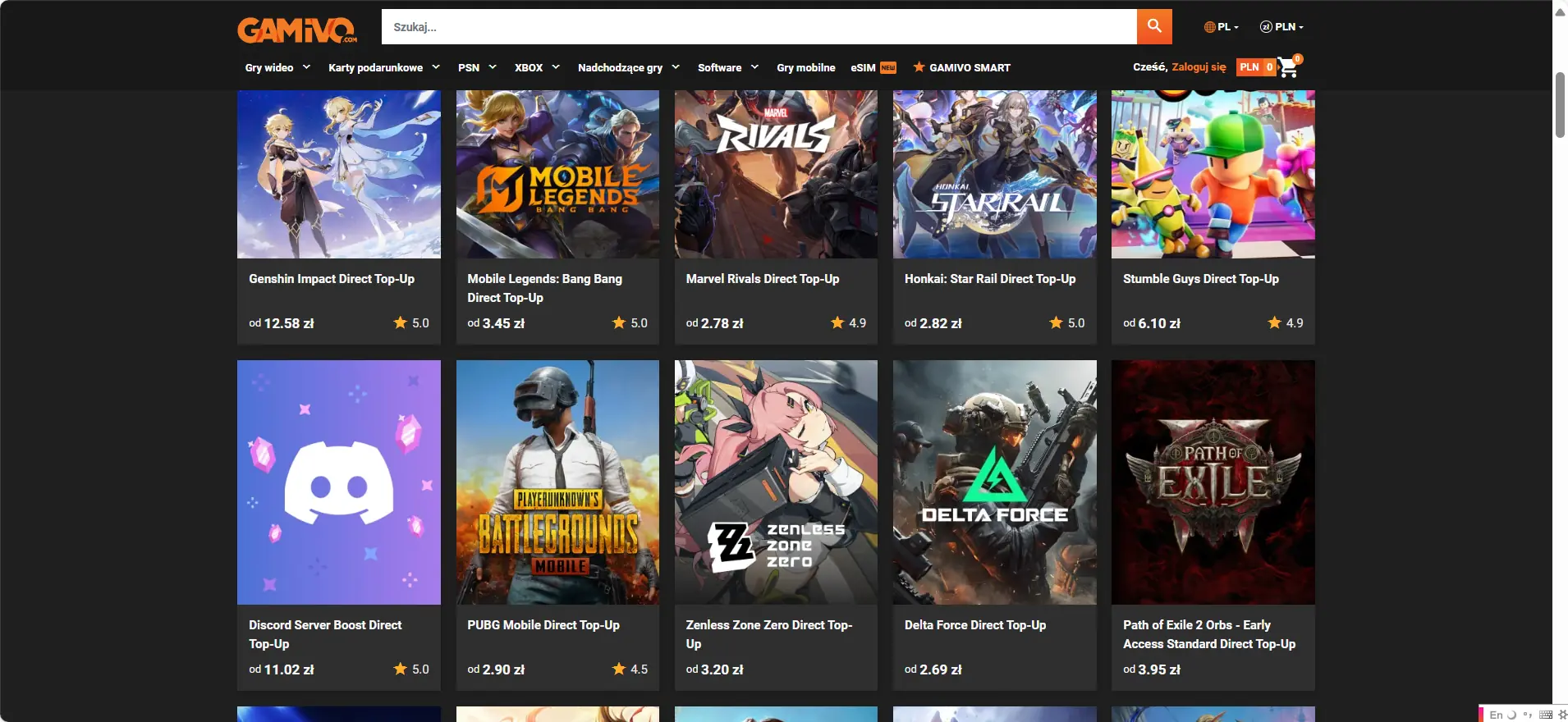This screenshot has width=1568, height=722.
Task: Open the eSIM menu item
Action: [x=863, y=67]
